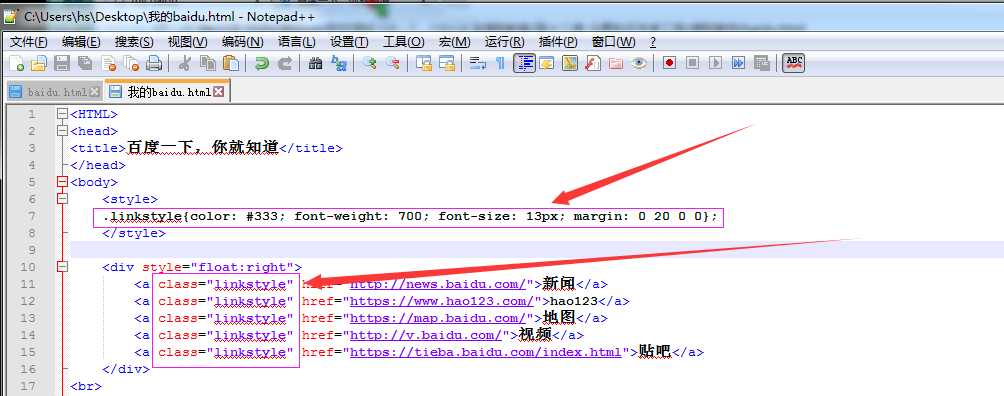Open the 设置(T) menu
This screenshot has height=396, width=1004.
[349, 42]
